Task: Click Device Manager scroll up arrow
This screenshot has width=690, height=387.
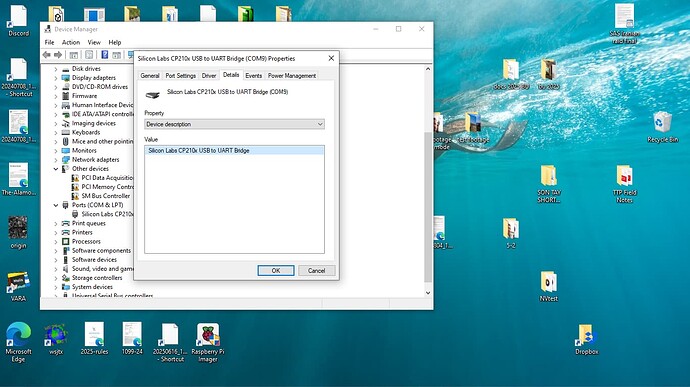Action: 428,69
